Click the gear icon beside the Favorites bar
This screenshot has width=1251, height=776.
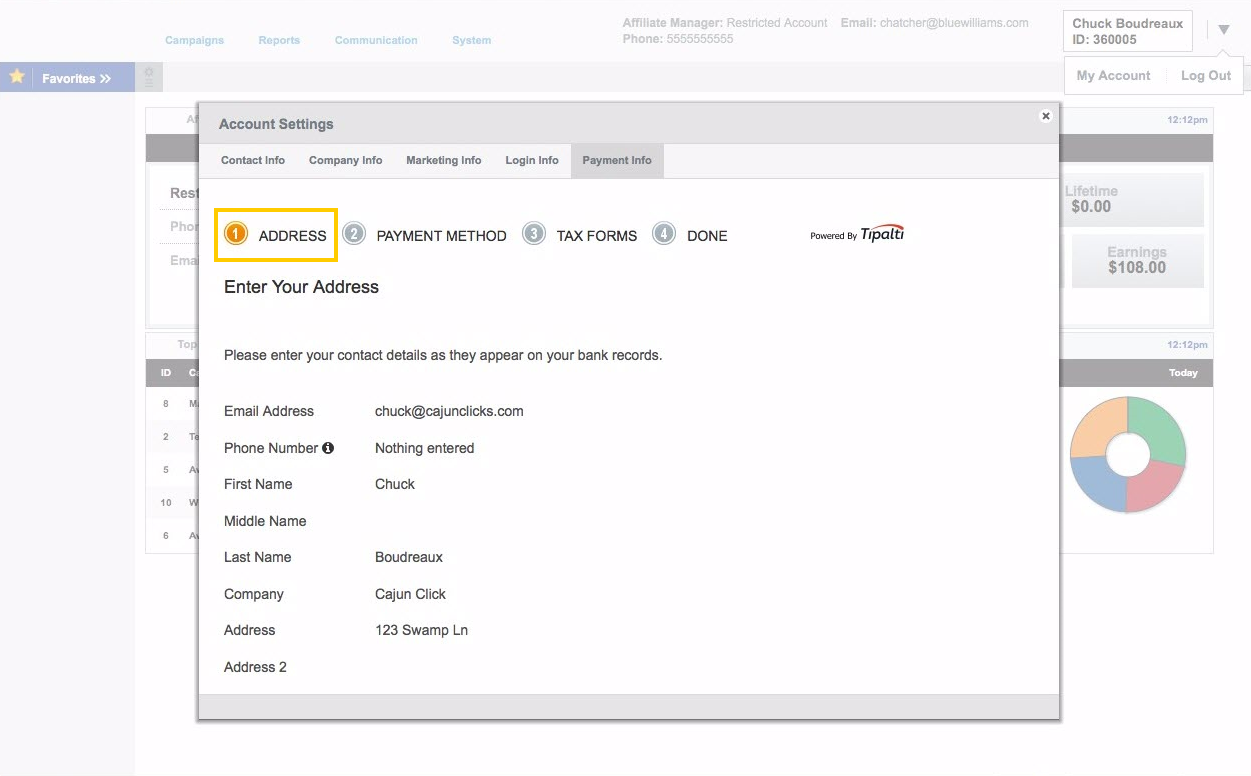pyautogui.click(x=148, y=76)
